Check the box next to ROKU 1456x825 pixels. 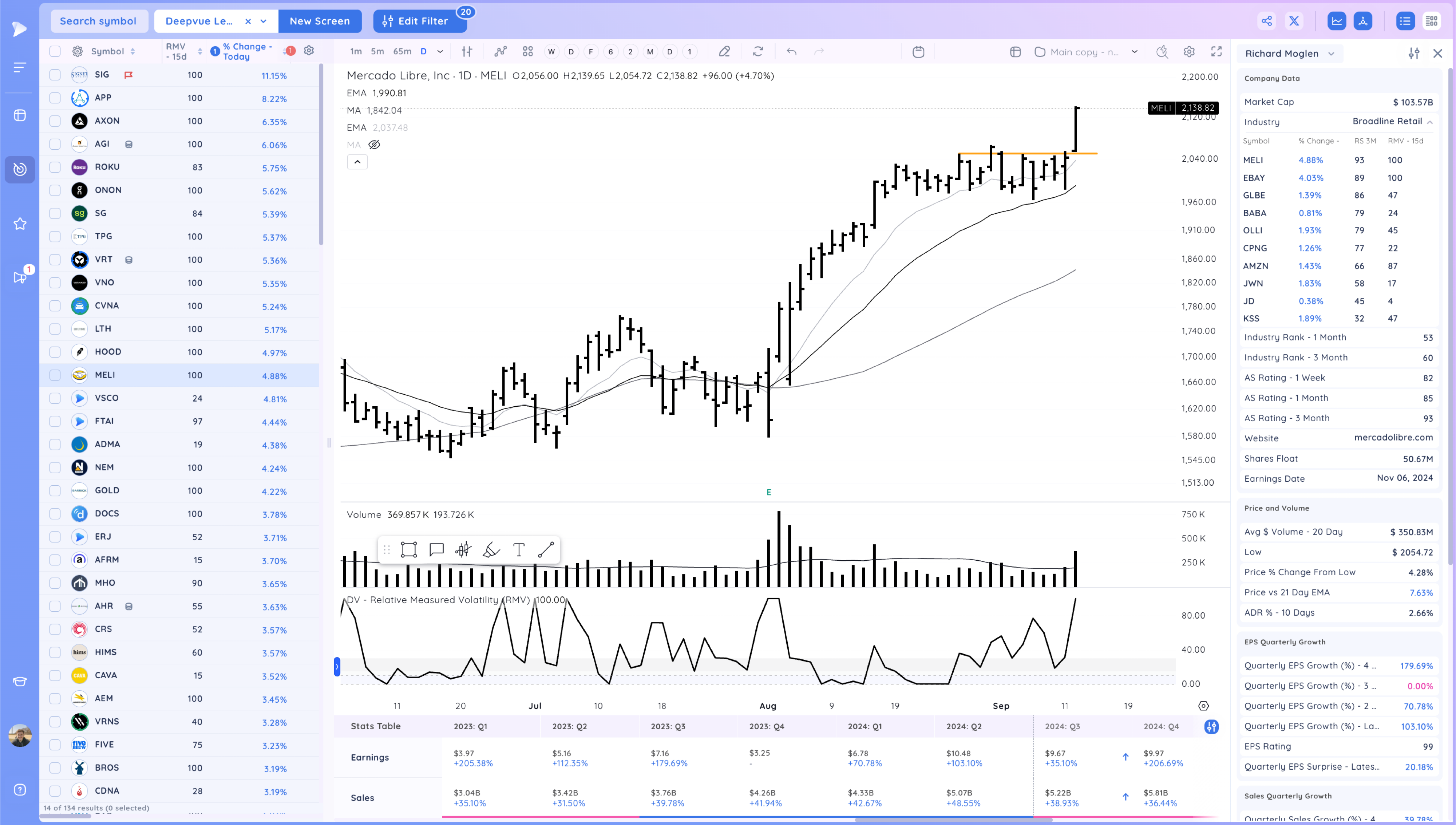[55, 167]
